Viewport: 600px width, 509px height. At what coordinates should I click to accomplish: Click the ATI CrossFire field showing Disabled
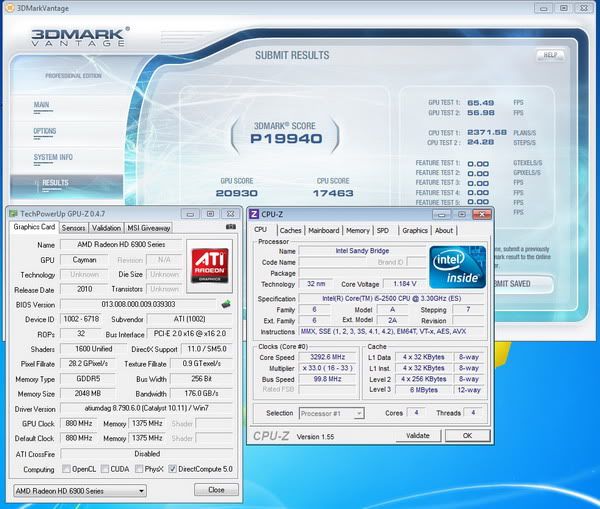click(x=147, y=454)
